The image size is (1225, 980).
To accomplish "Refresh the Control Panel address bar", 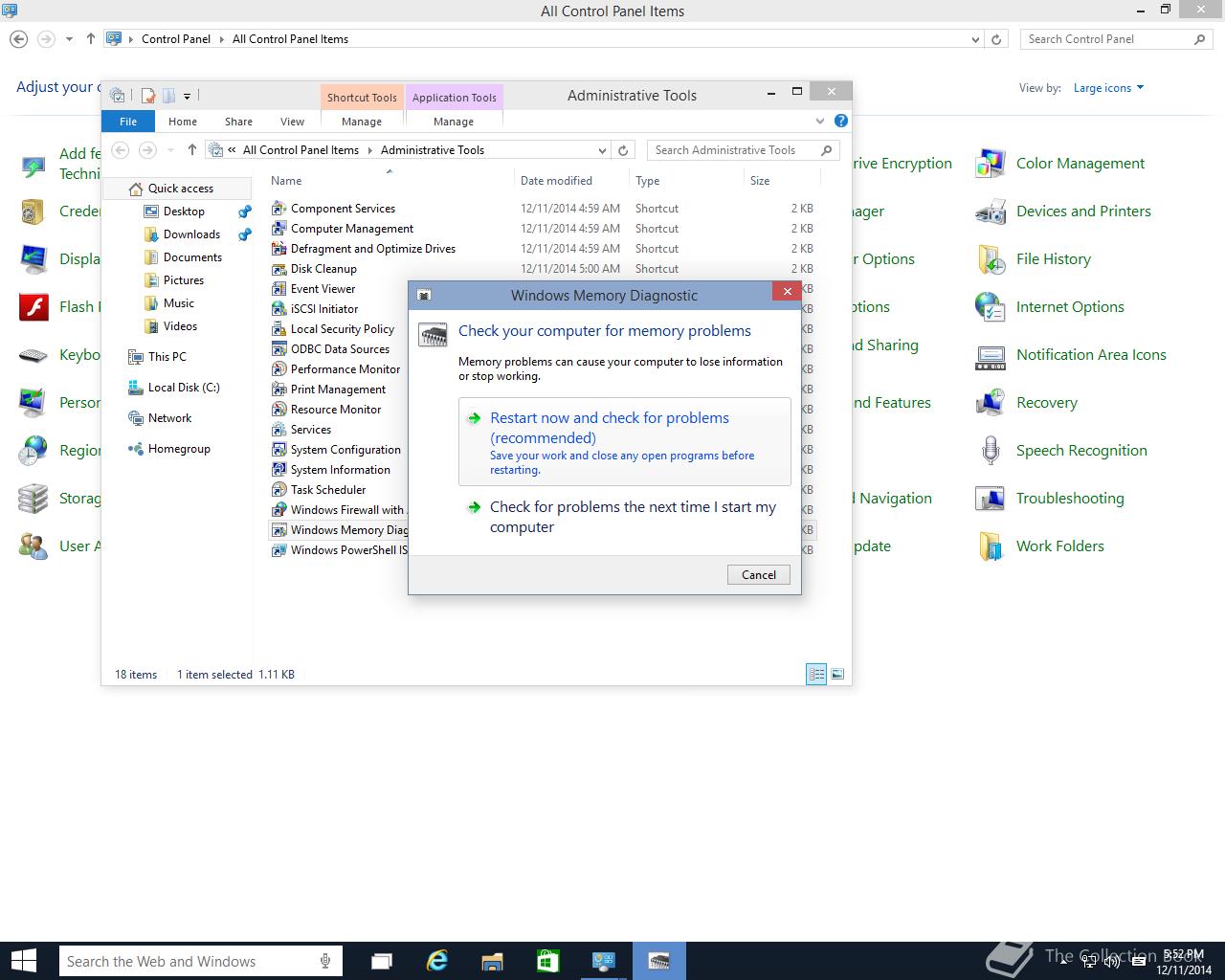I will [996, 39].
